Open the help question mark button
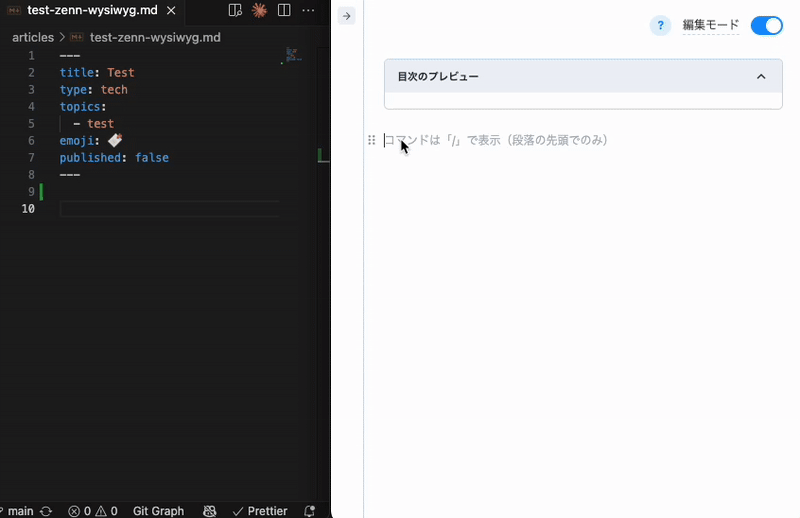Viewport: 800px width, 518px height. (660, 25)
